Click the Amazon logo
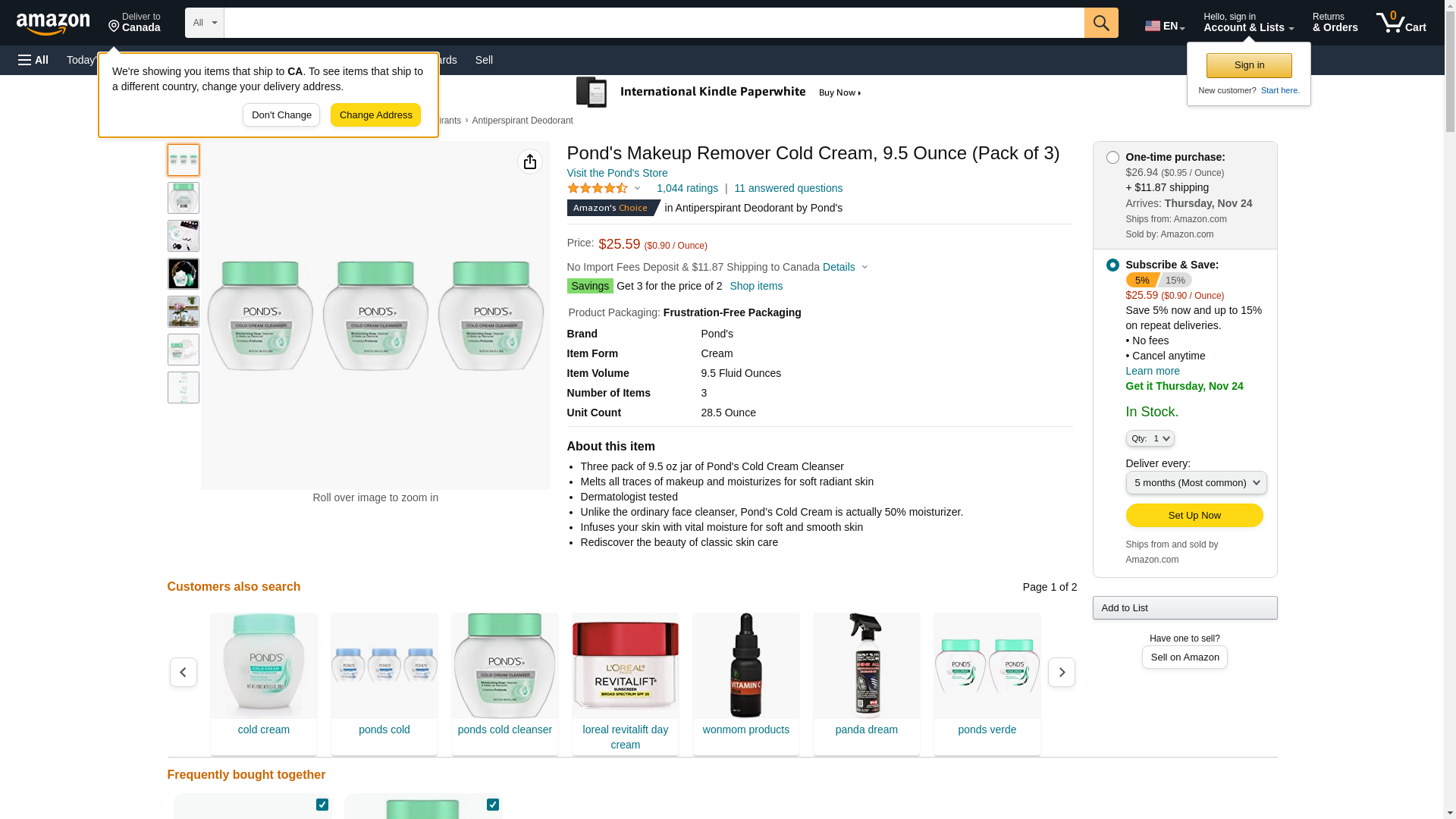Viewport: 1456px width, 819px height. [53, 24]
